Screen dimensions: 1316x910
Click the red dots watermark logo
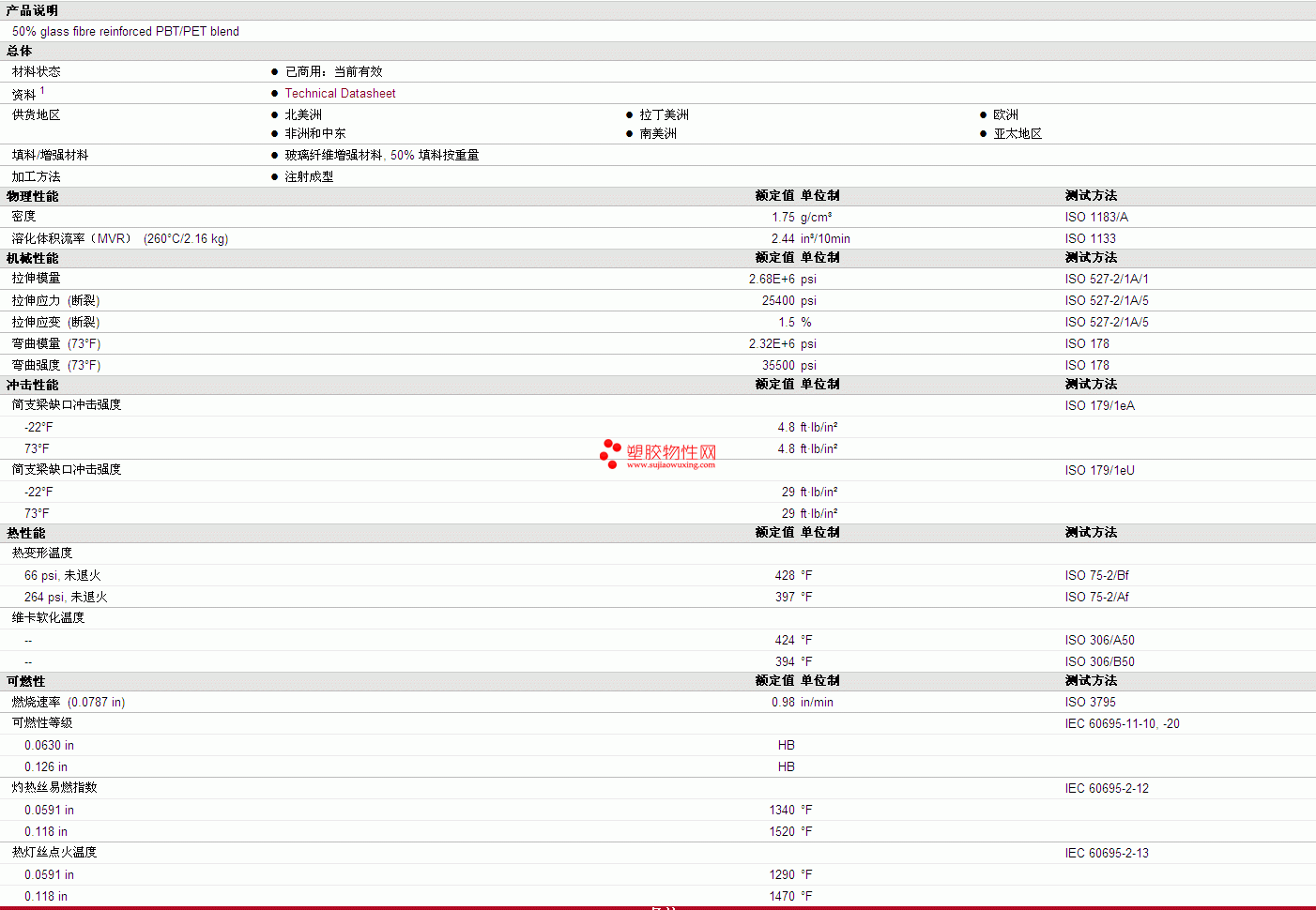pyautogui.click(x=610, y=453)
